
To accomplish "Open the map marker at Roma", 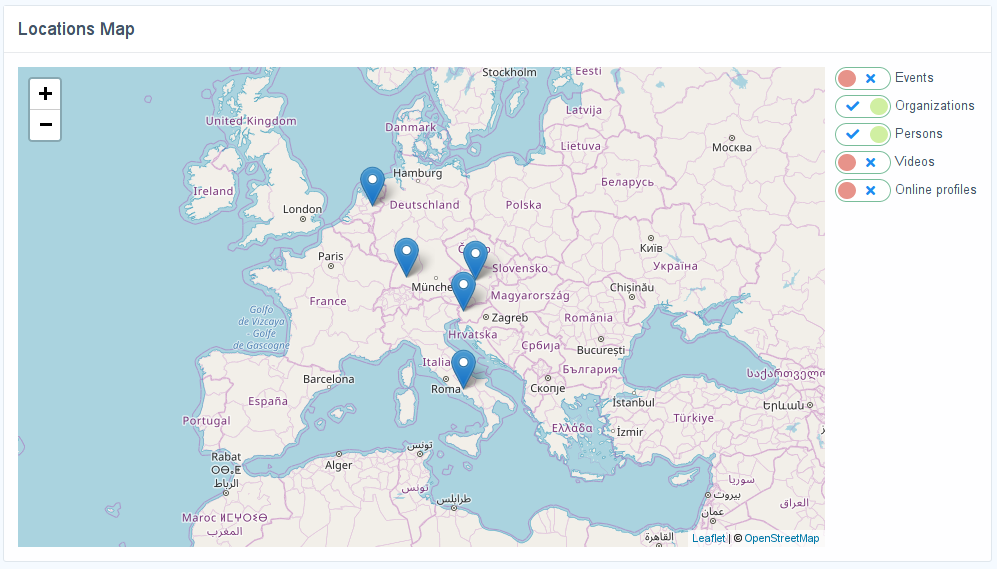I will [x=463, y=367].
